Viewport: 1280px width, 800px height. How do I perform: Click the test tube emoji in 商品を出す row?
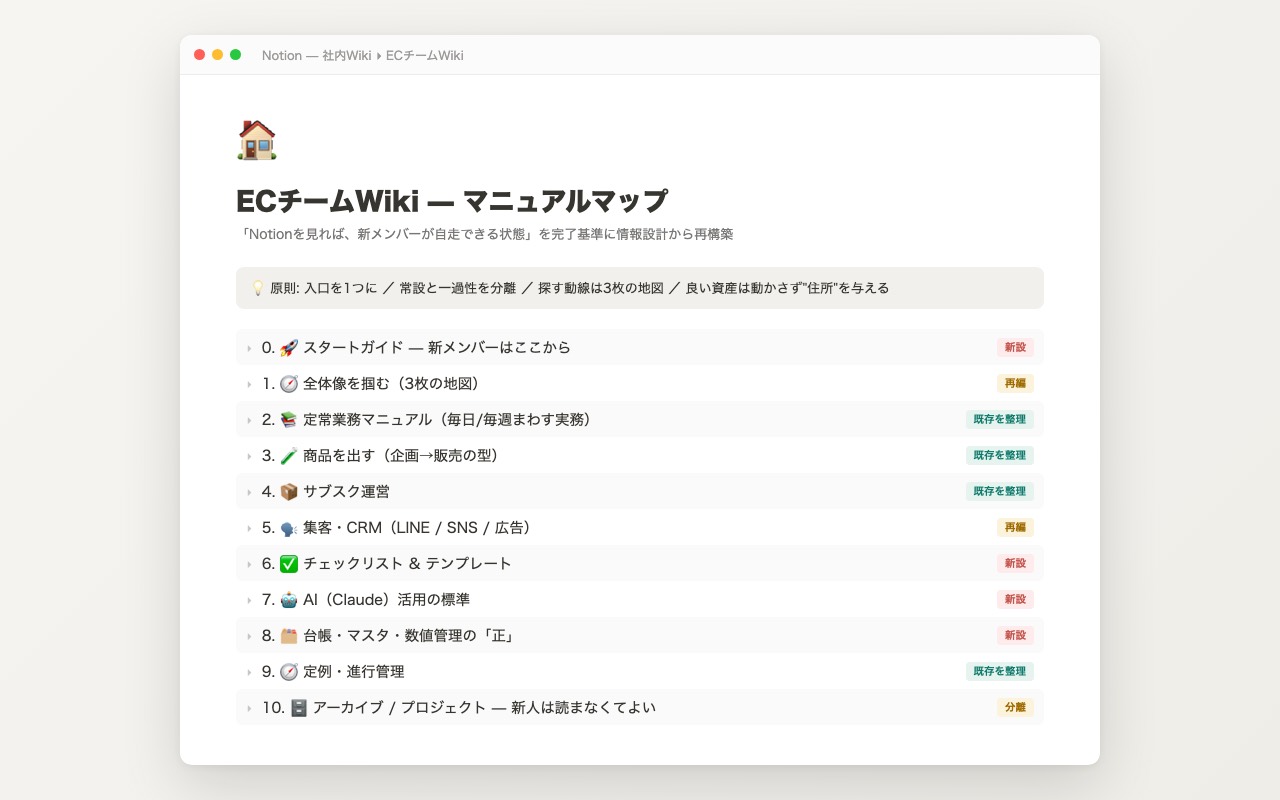[x=289, y=456]
